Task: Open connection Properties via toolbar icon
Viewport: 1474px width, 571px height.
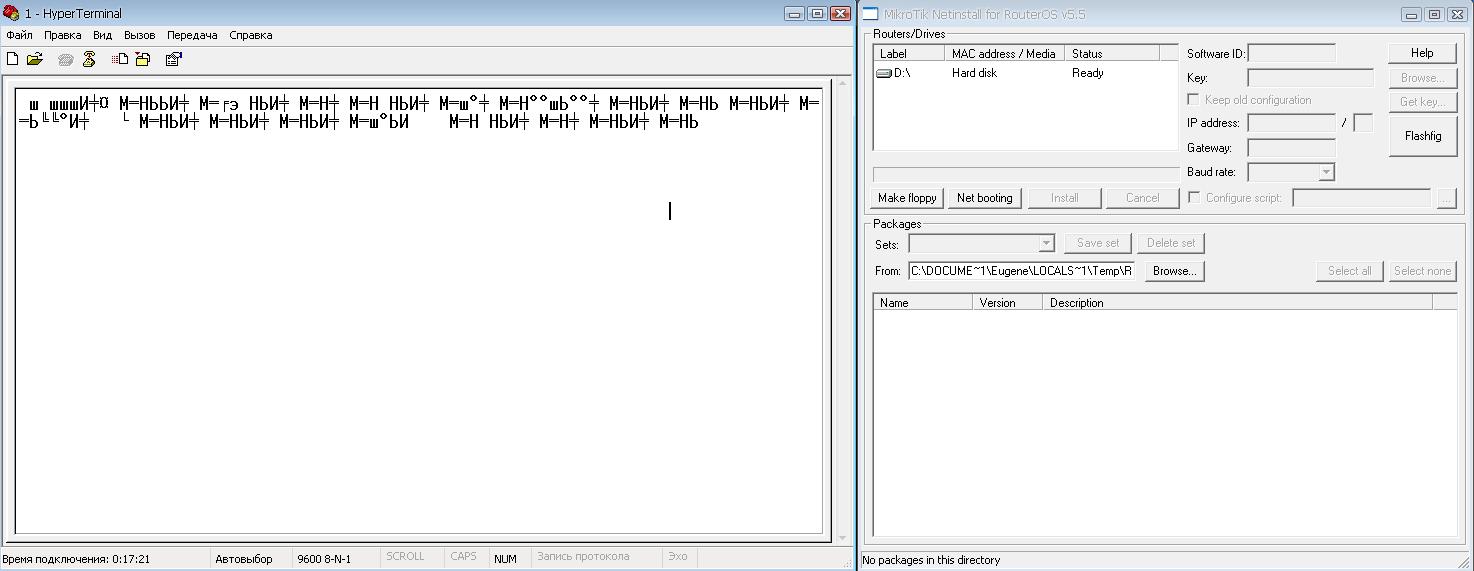Action: (173, 60)
